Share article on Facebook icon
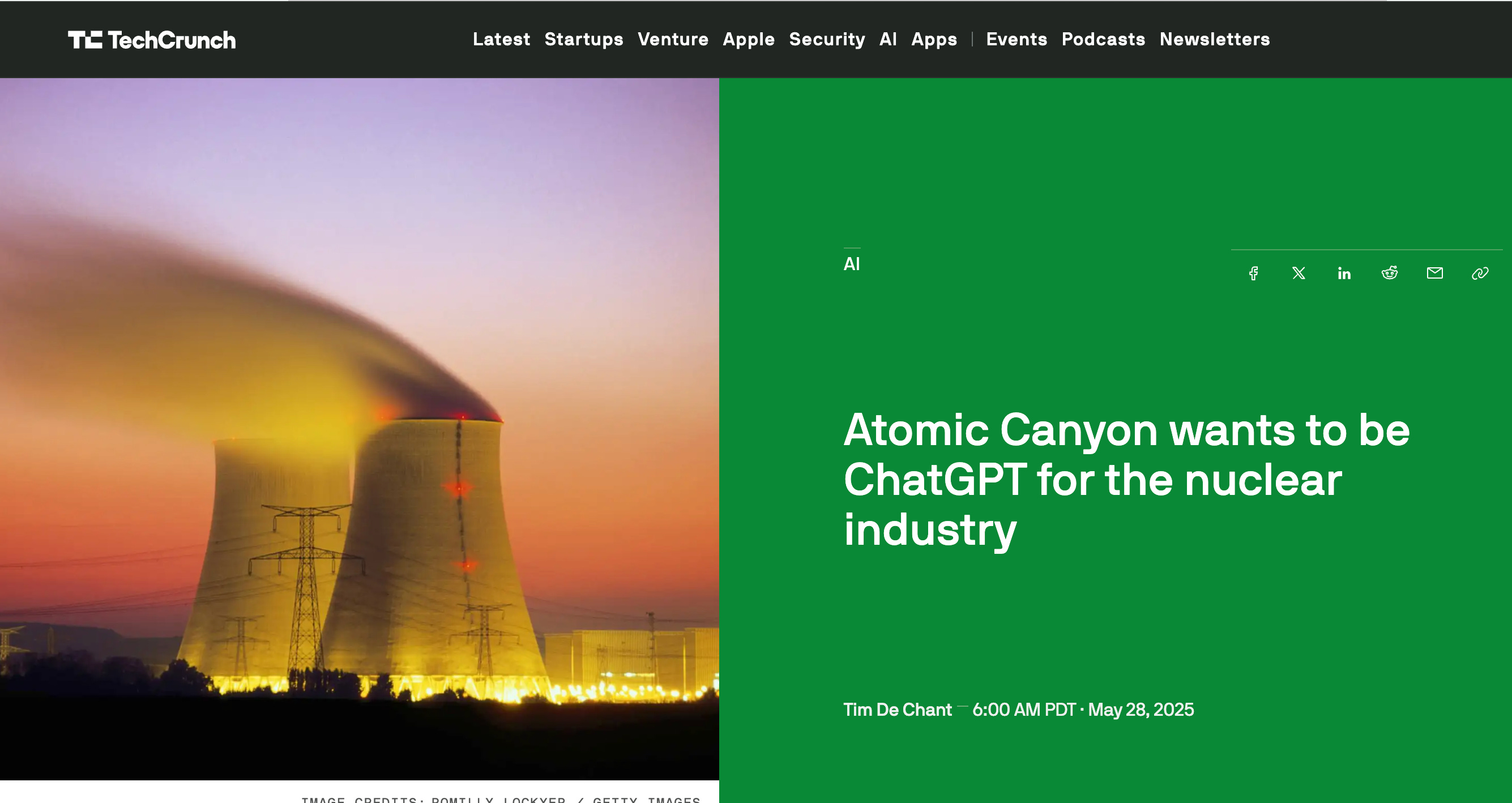The height and width of the screenshot is (803, 1512). point(1253,273)
